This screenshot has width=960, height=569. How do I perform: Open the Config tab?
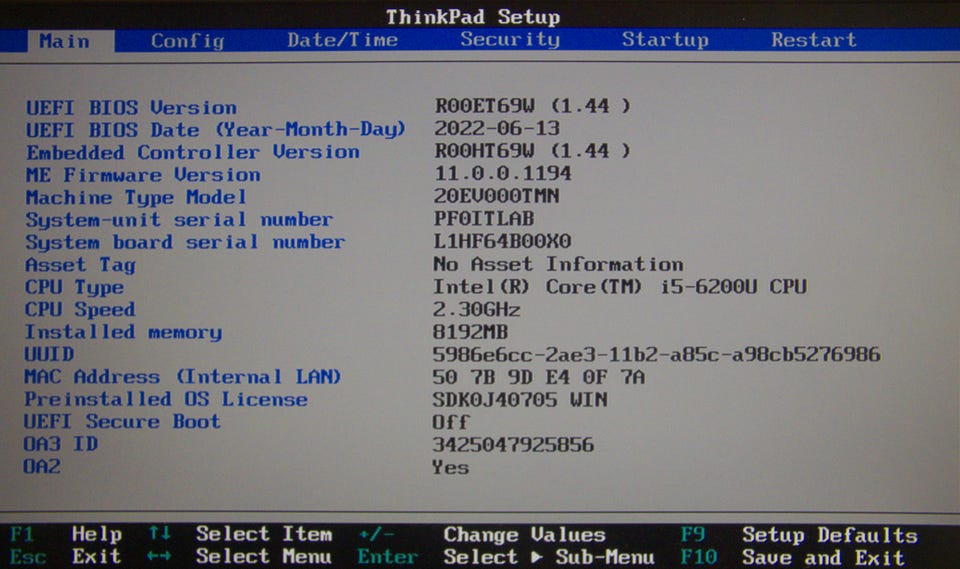click(x=187, y=41)
